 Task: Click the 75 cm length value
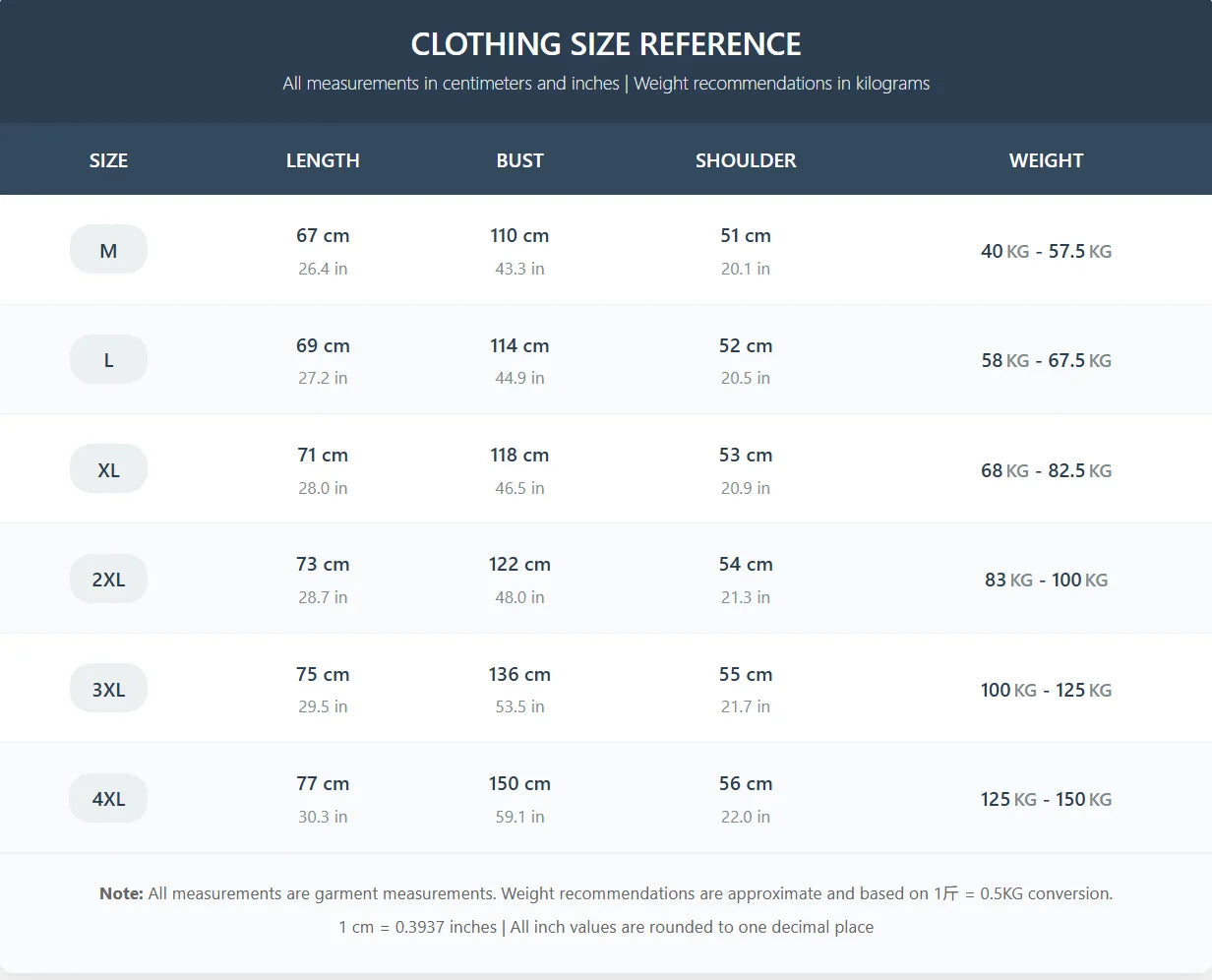pos(323,674)
